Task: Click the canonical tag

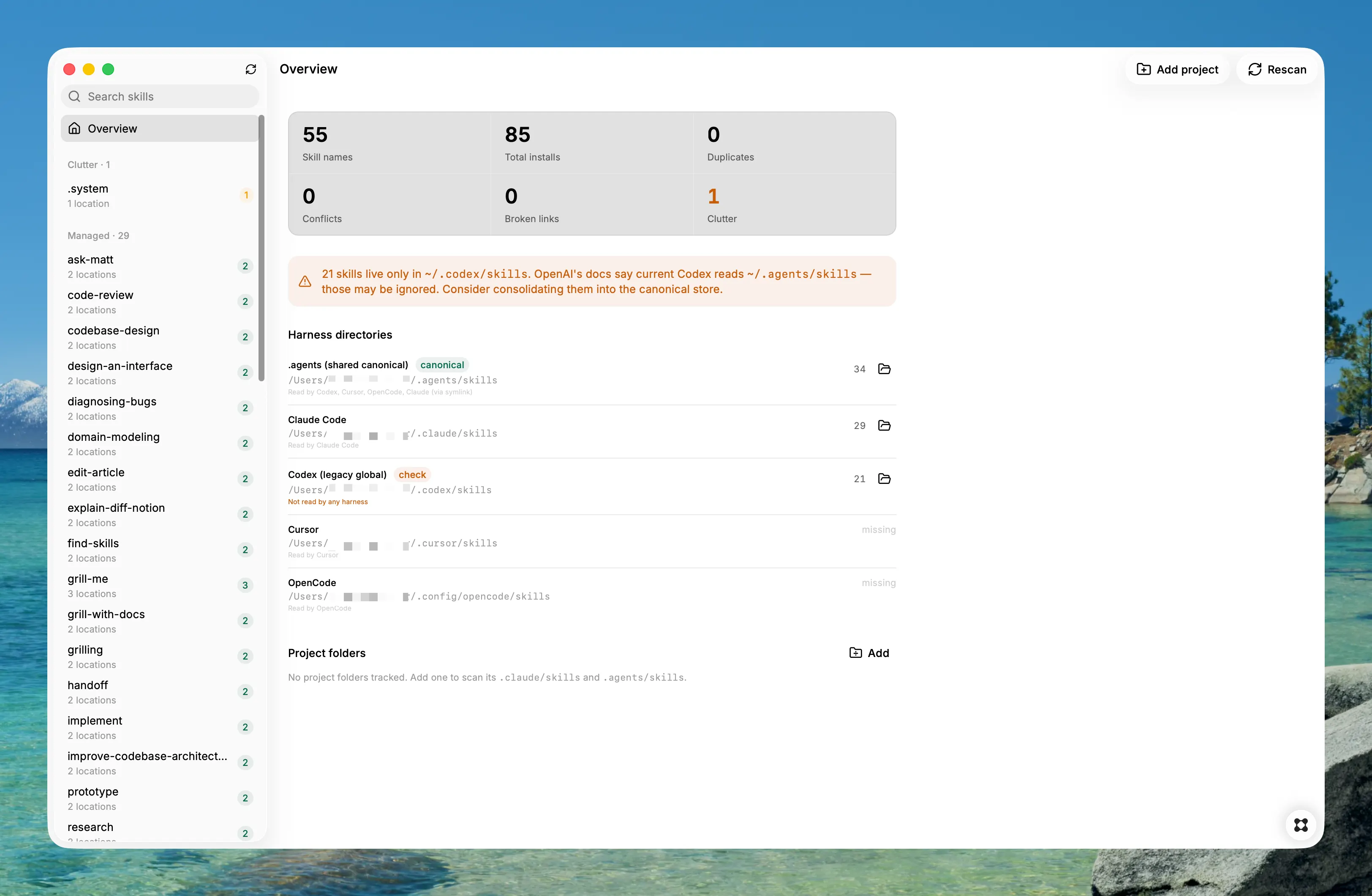Action: [x=442, y=365]
